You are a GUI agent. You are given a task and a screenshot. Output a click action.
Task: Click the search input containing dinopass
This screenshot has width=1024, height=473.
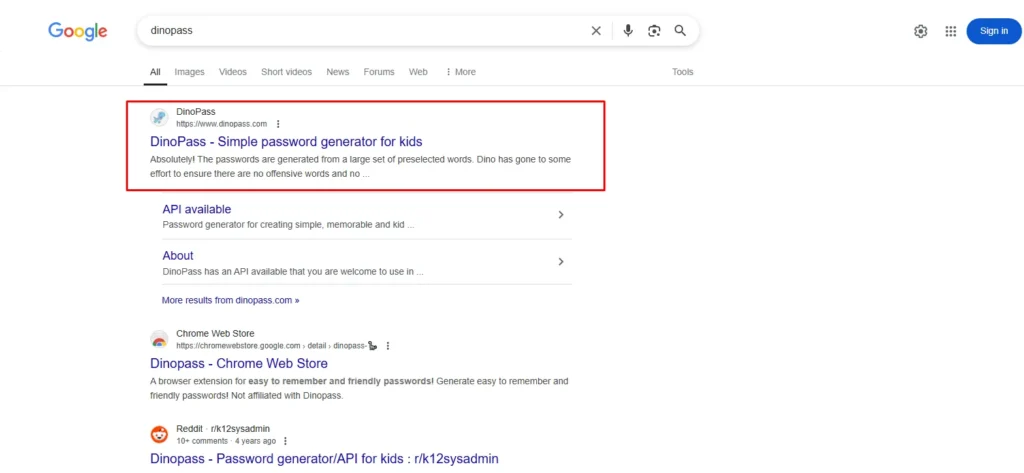(366, 31)
